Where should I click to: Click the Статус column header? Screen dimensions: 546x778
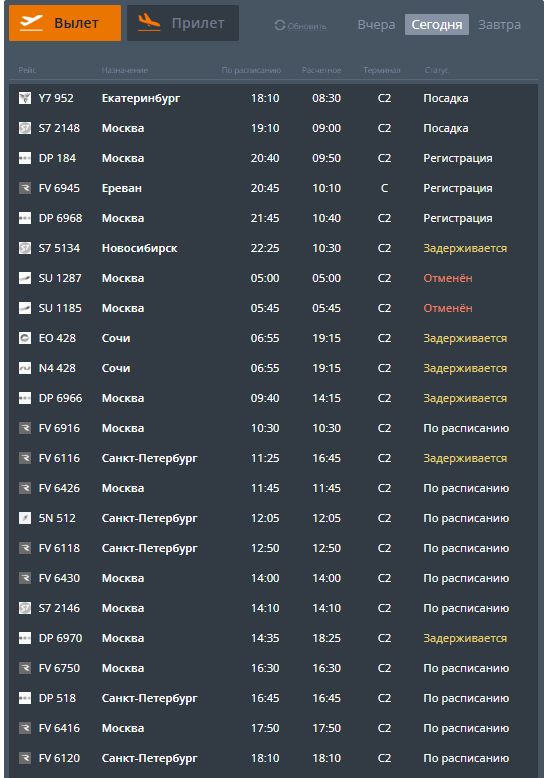point(436,70)
